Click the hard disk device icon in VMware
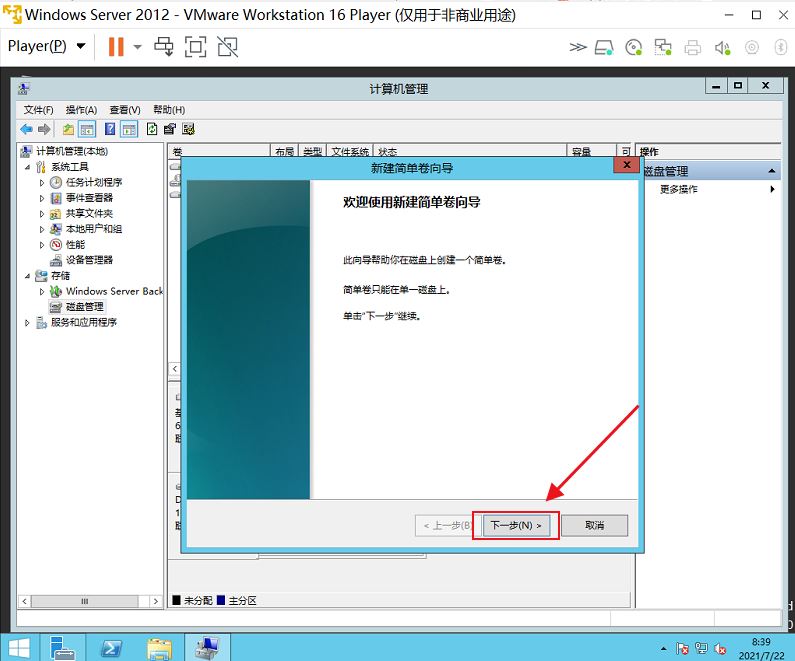Viewport: 795px width, 661px height. click(604, 48)
